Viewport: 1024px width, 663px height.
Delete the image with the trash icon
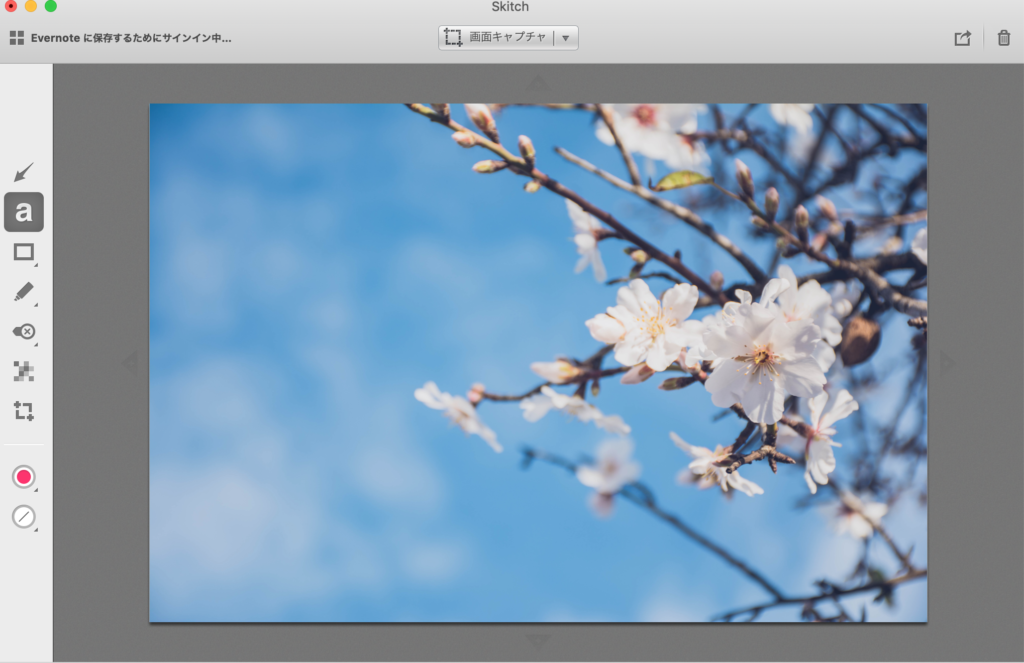point(1003,38)
